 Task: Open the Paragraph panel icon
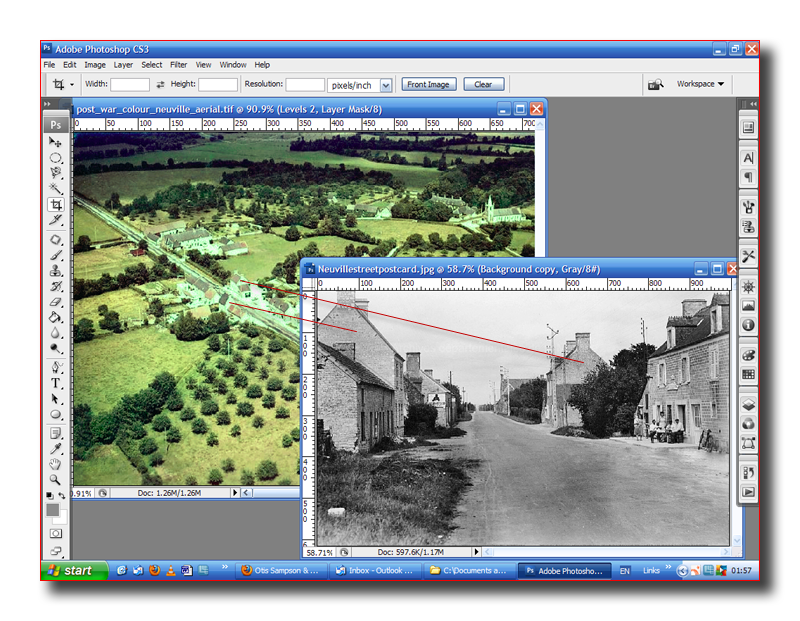coord(748,177)
